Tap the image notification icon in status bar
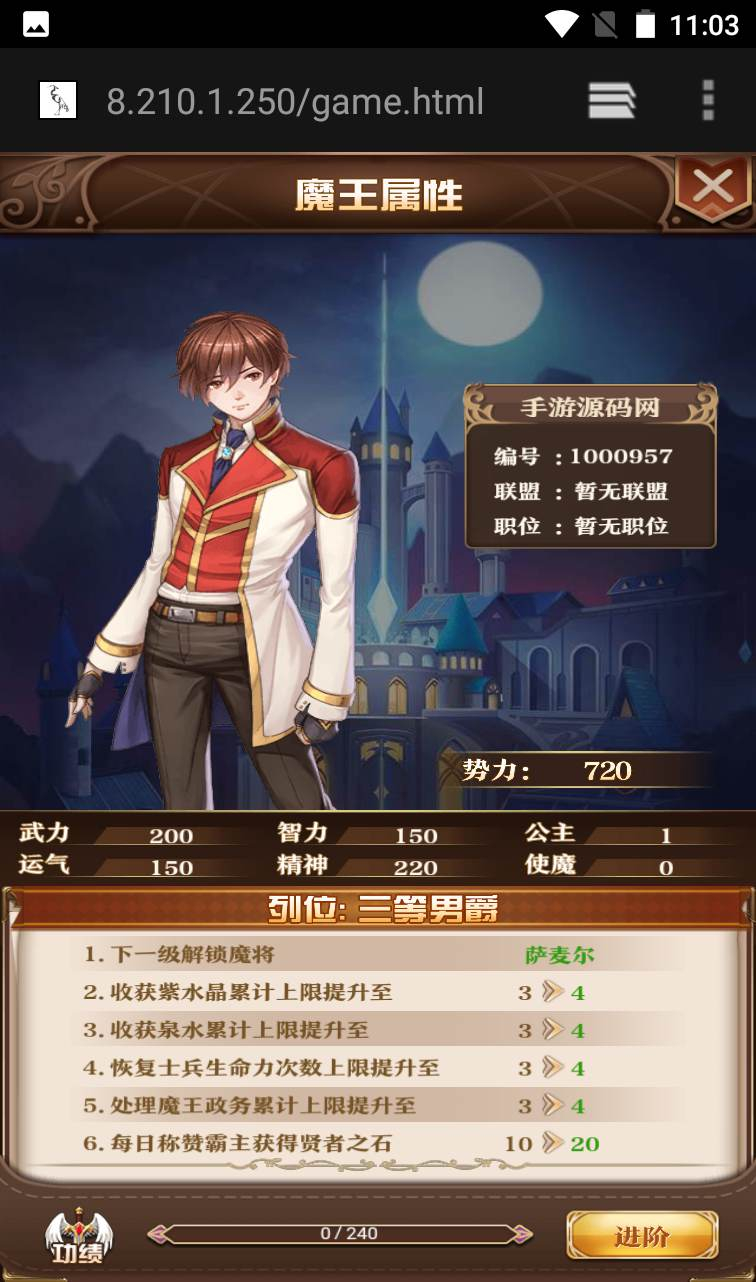Image resolution: width=756 pixels, height=1282 pixels. (x=36, y=24)
